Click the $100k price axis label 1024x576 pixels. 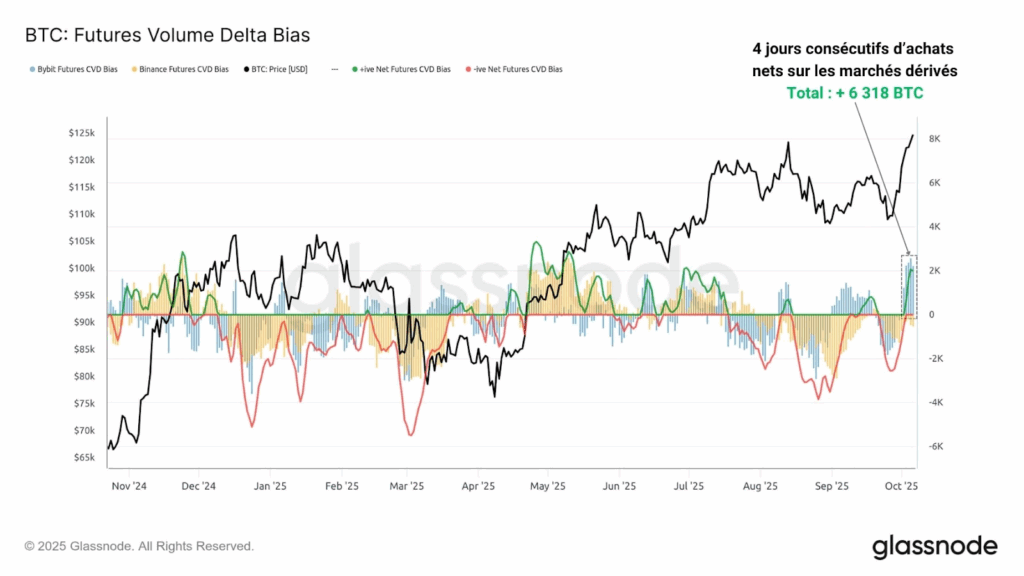click(x=82, y=268)
